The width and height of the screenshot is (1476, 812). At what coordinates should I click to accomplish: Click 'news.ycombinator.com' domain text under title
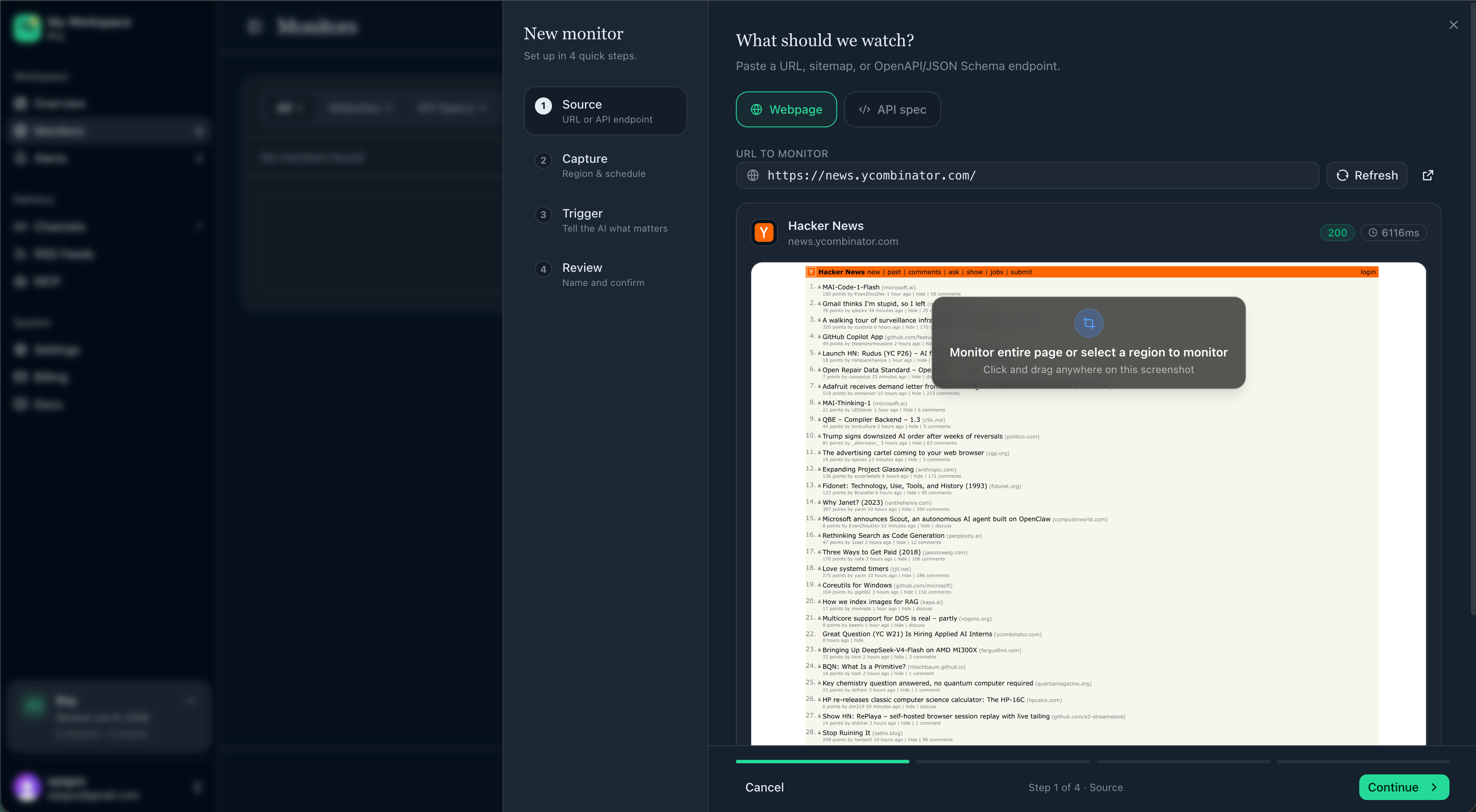pyautogui.click(x=843, y=241)
